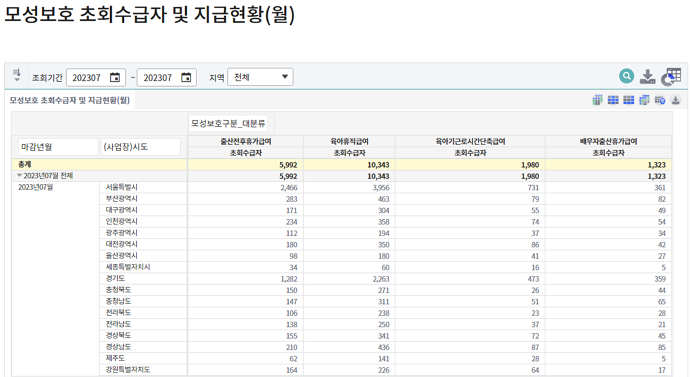Viewport: 690px width, 377px height.
Task: Click the 서울특별시 value 2,466
Action: 289,187
